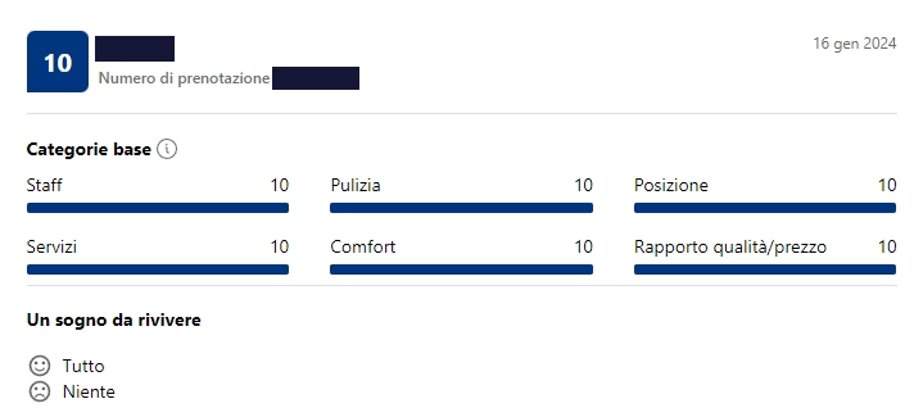Click the Niente negative comment text
This screenshot has width=923, height=417.
pyautogui.click(x=89, y=392)
